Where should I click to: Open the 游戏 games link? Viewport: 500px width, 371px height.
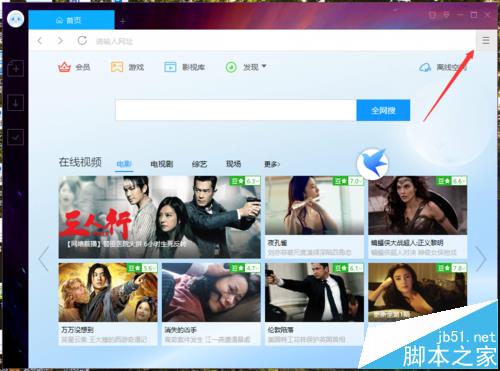click(136, 67)
